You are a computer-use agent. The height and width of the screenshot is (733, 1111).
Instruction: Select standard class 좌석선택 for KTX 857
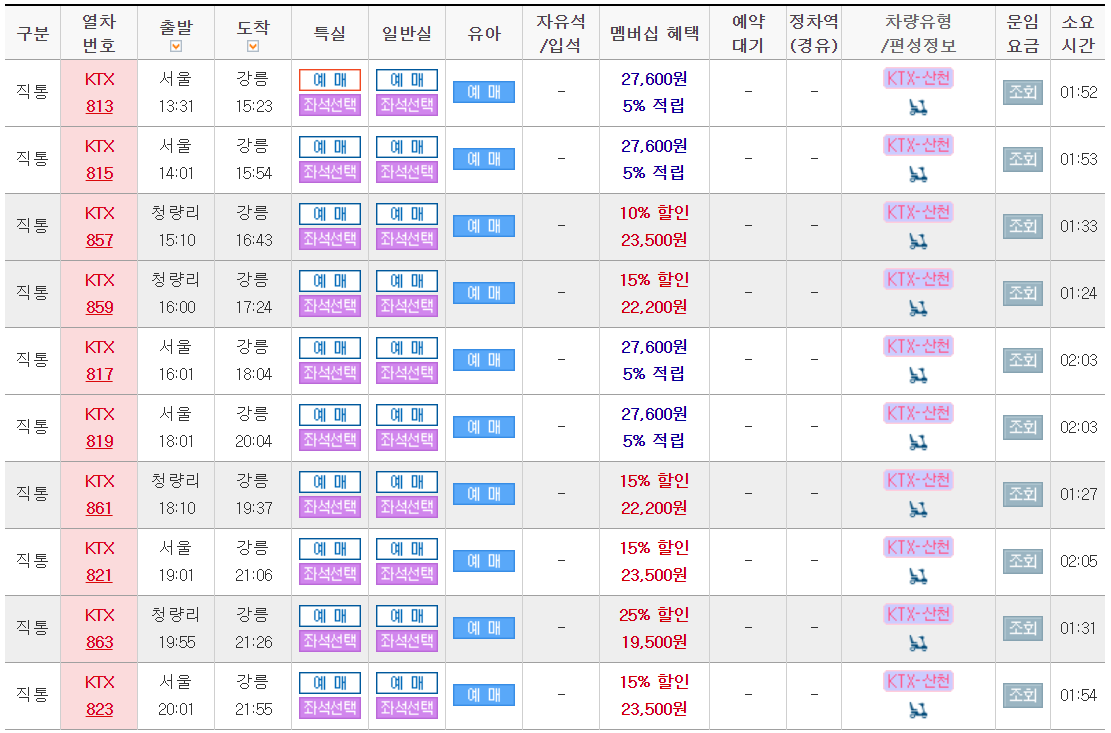[x=407, y=239]
